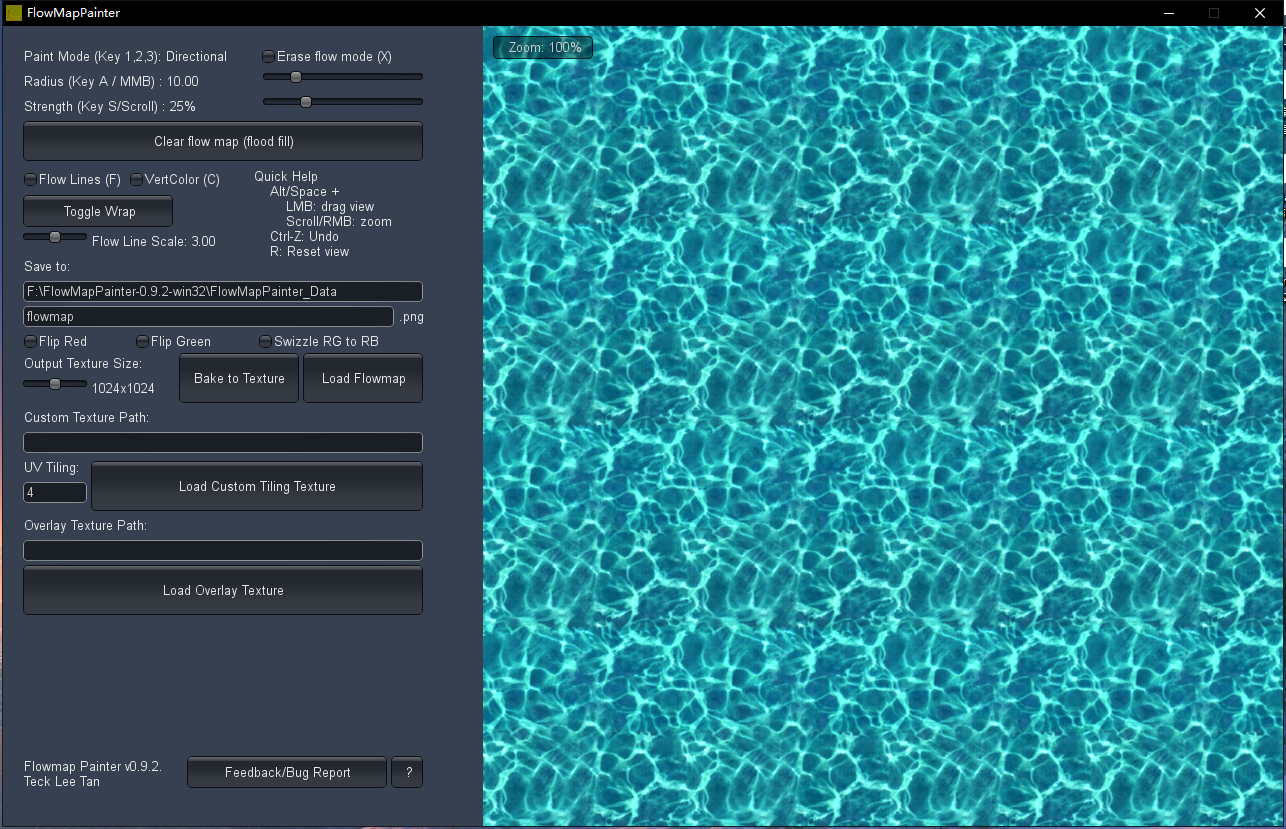Enable Flip Green
This screenshot has width=1286, height=829.
[140, 341]
